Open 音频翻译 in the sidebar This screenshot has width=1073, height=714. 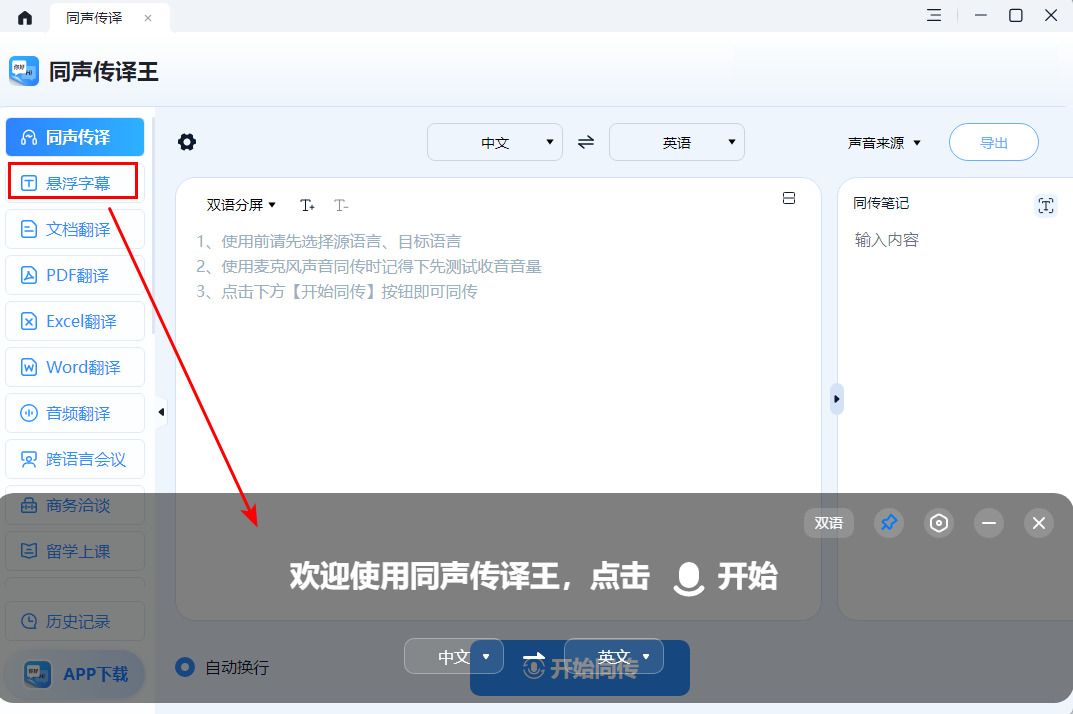[x=75, y=413]
